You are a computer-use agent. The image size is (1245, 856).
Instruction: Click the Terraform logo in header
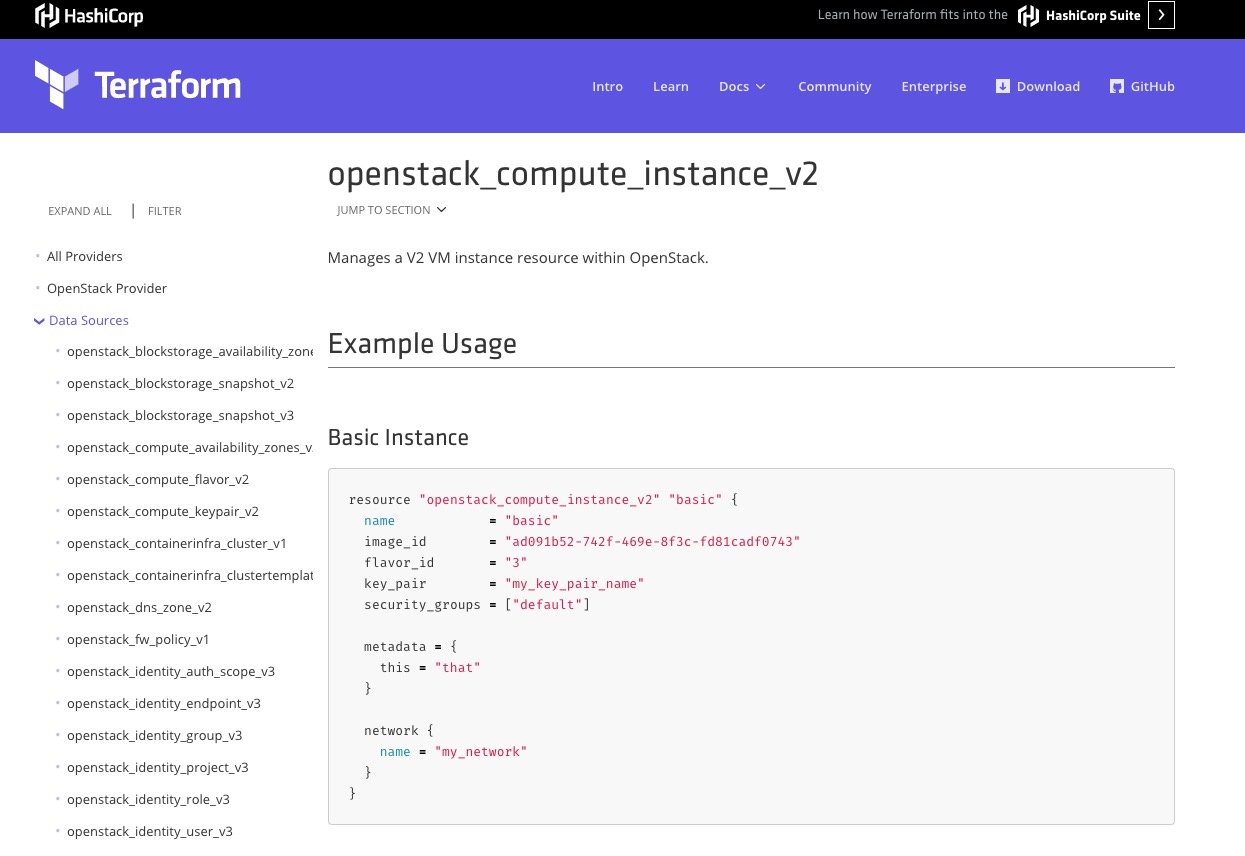click(138, 85)
